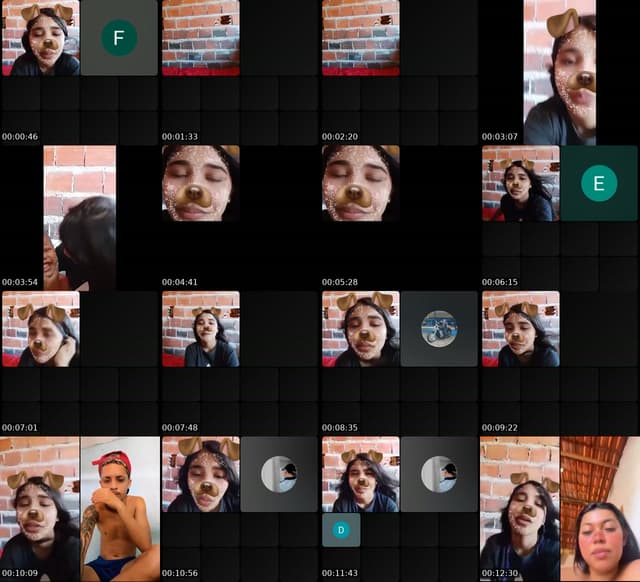Viewport: 640px width, 582px height.
Task: Click the 00:00:46 timestamp
Action: pyautogui.click(x=20, y=137)
